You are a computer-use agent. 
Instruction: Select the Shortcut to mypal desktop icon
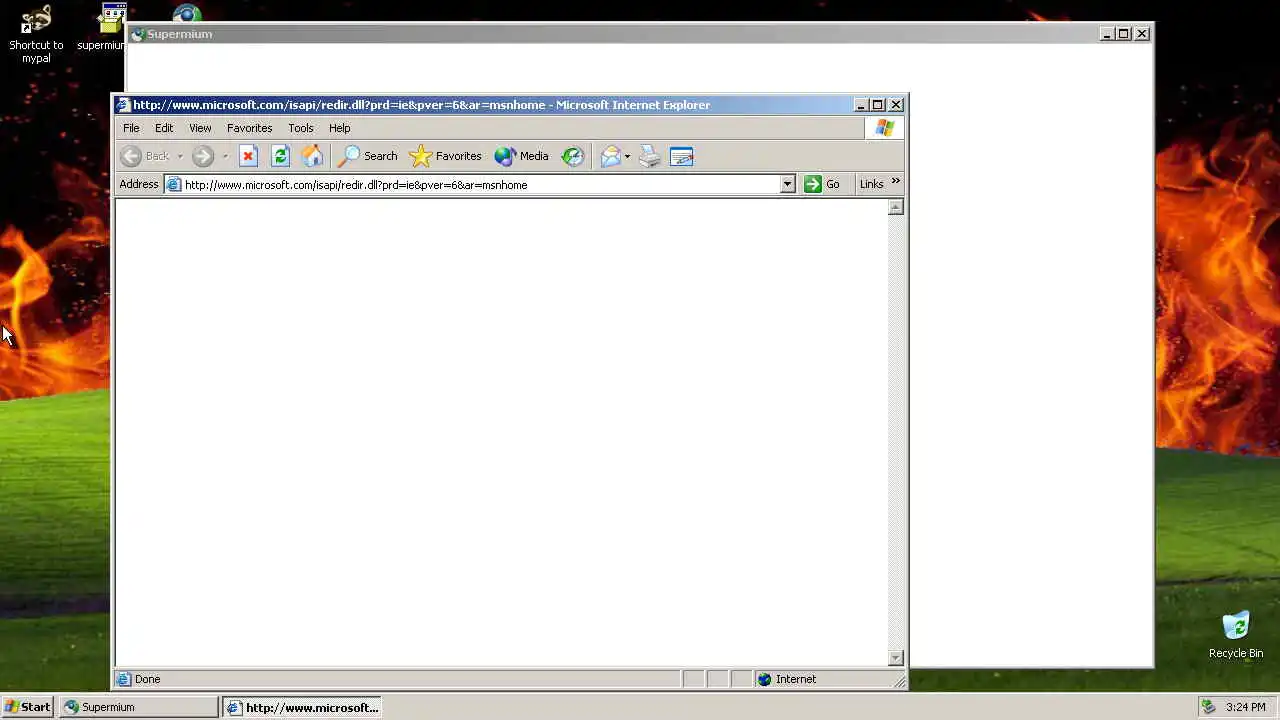(36, 34)
